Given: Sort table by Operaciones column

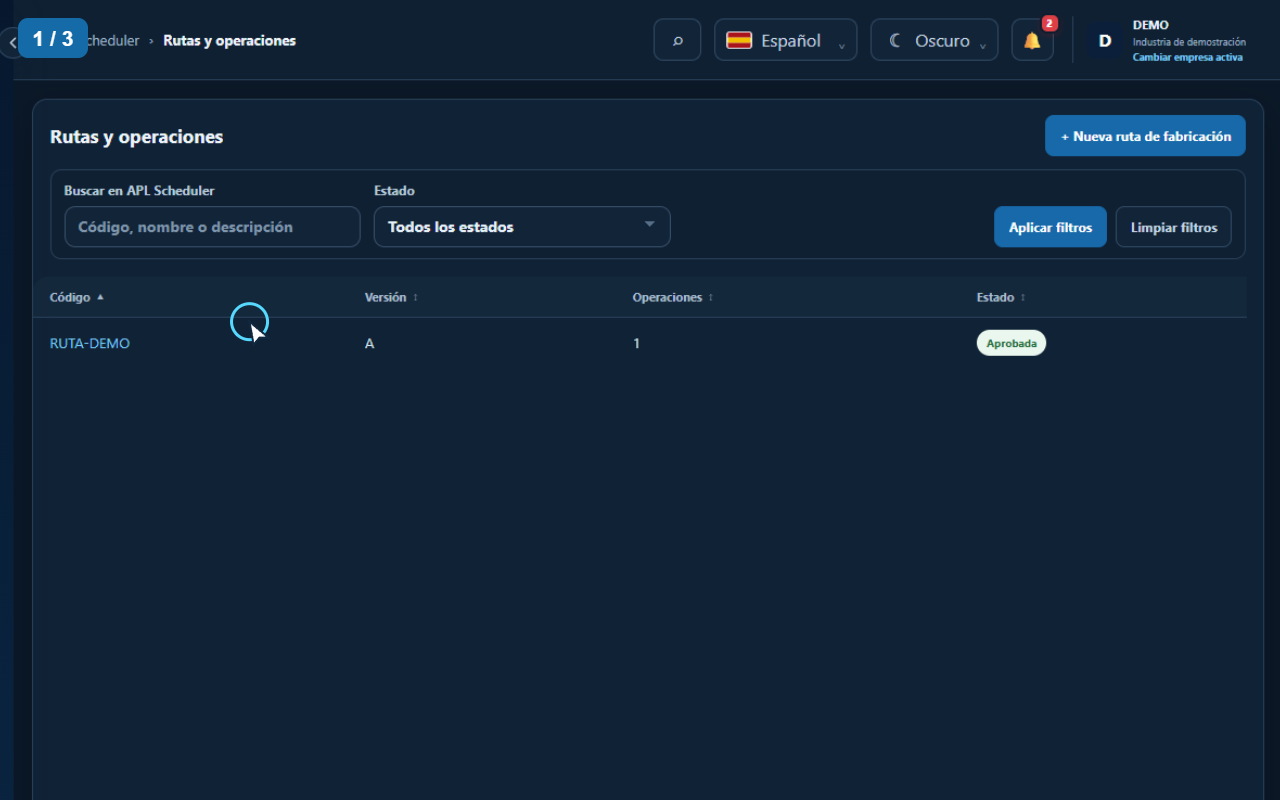Looking at the screenshot, I should [x=673, y=297].
